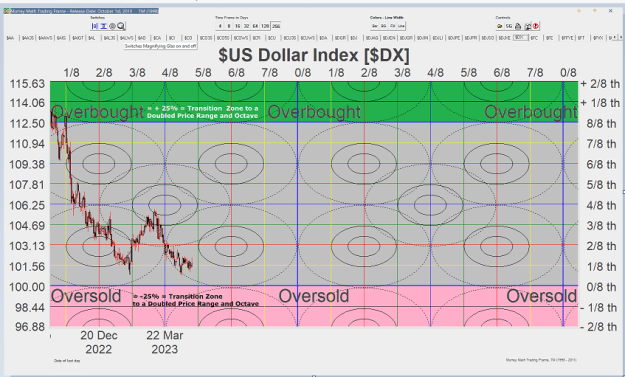The height and width of the screenshot is (377, 625).
Task: Click the 109.38 price label
Action: coord(27,164)
